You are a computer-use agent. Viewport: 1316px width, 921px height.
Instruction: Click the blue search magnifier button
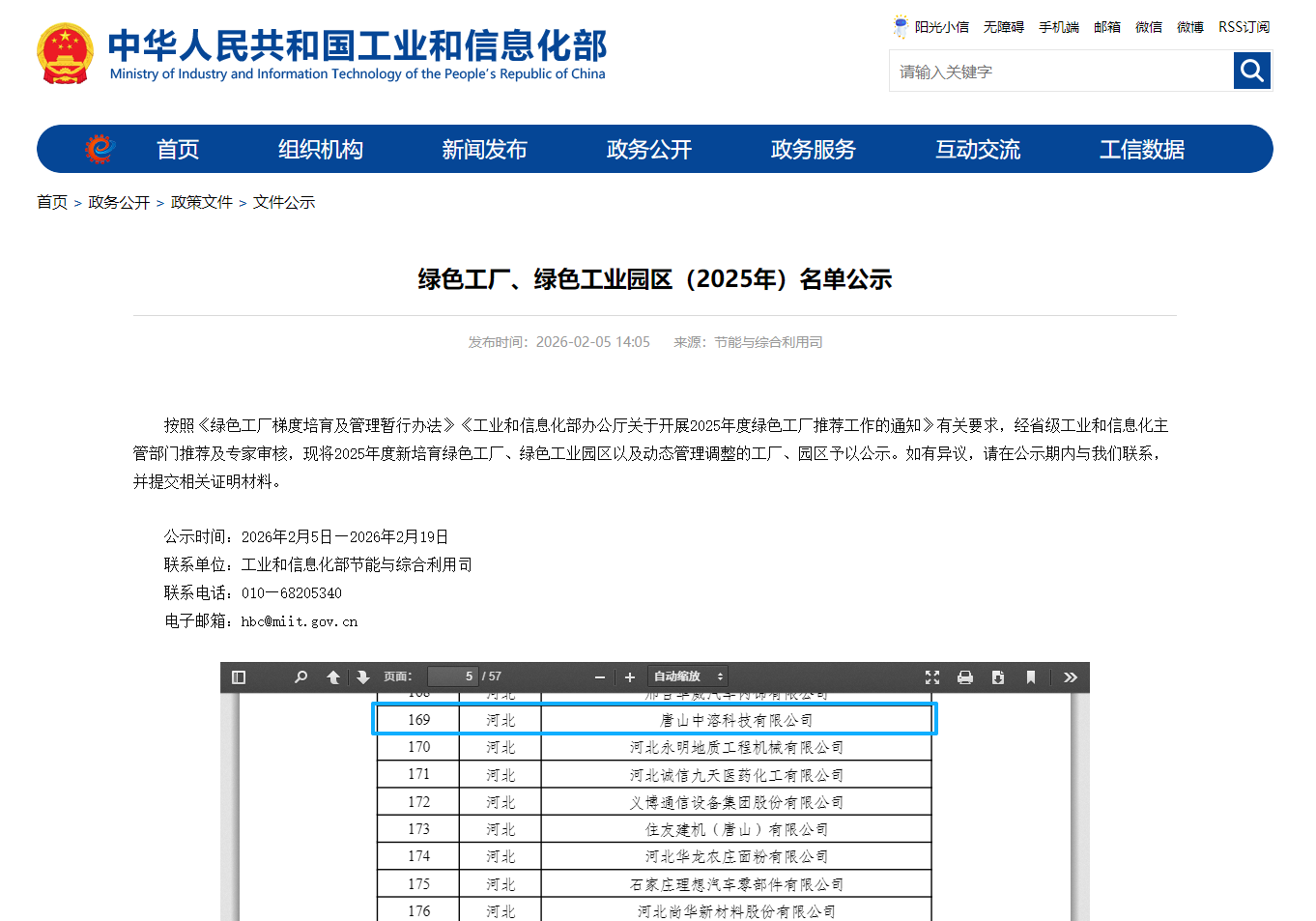pyautogui.click(x=1252, y=71)
